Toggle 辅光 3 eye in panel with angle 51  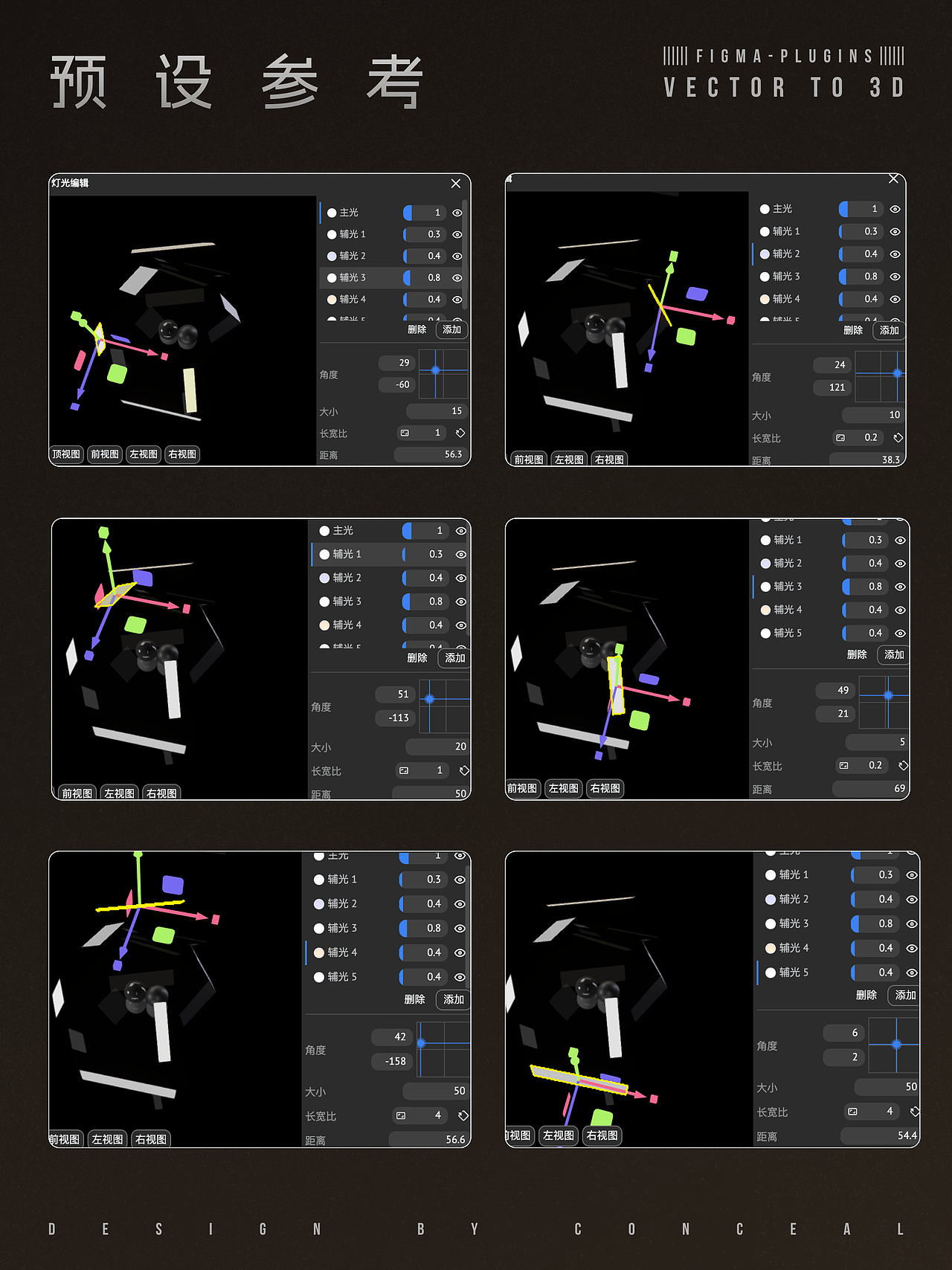point(461,602)
